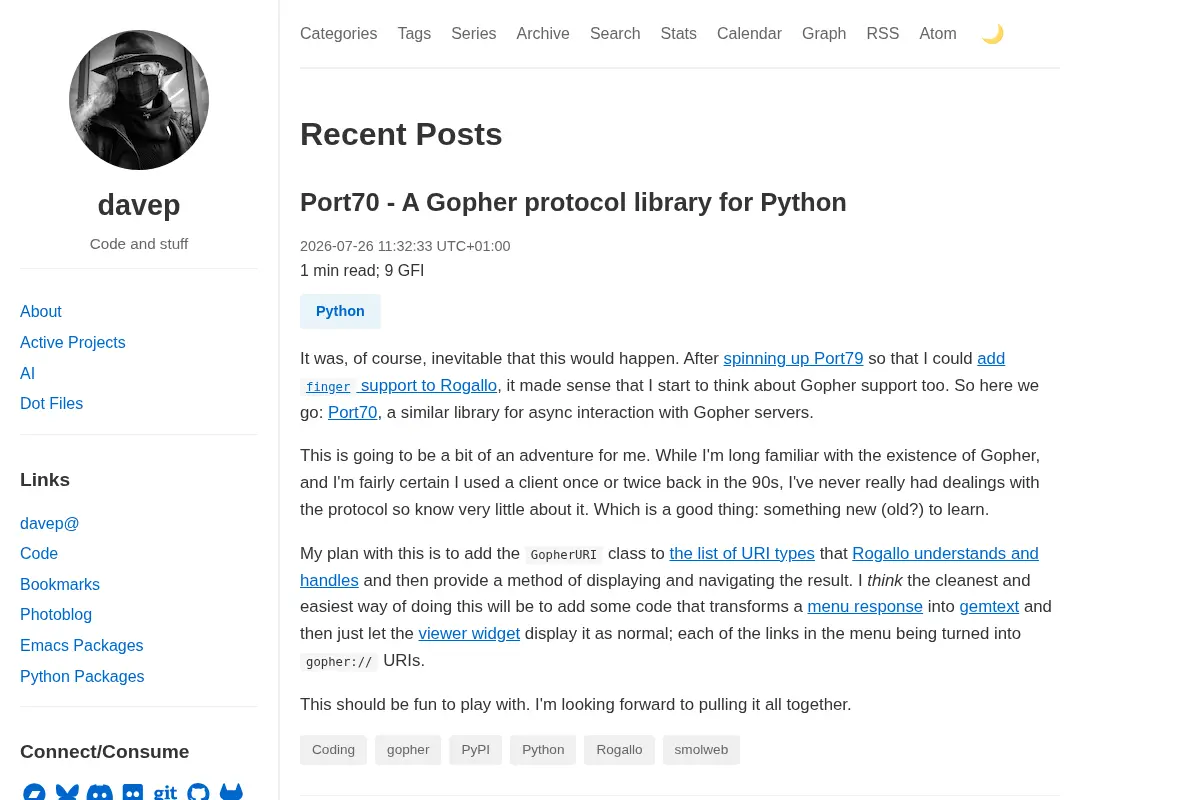1200x800 pixels.
Task: Follow the Port70 inline link
Action: pos(353,412)
